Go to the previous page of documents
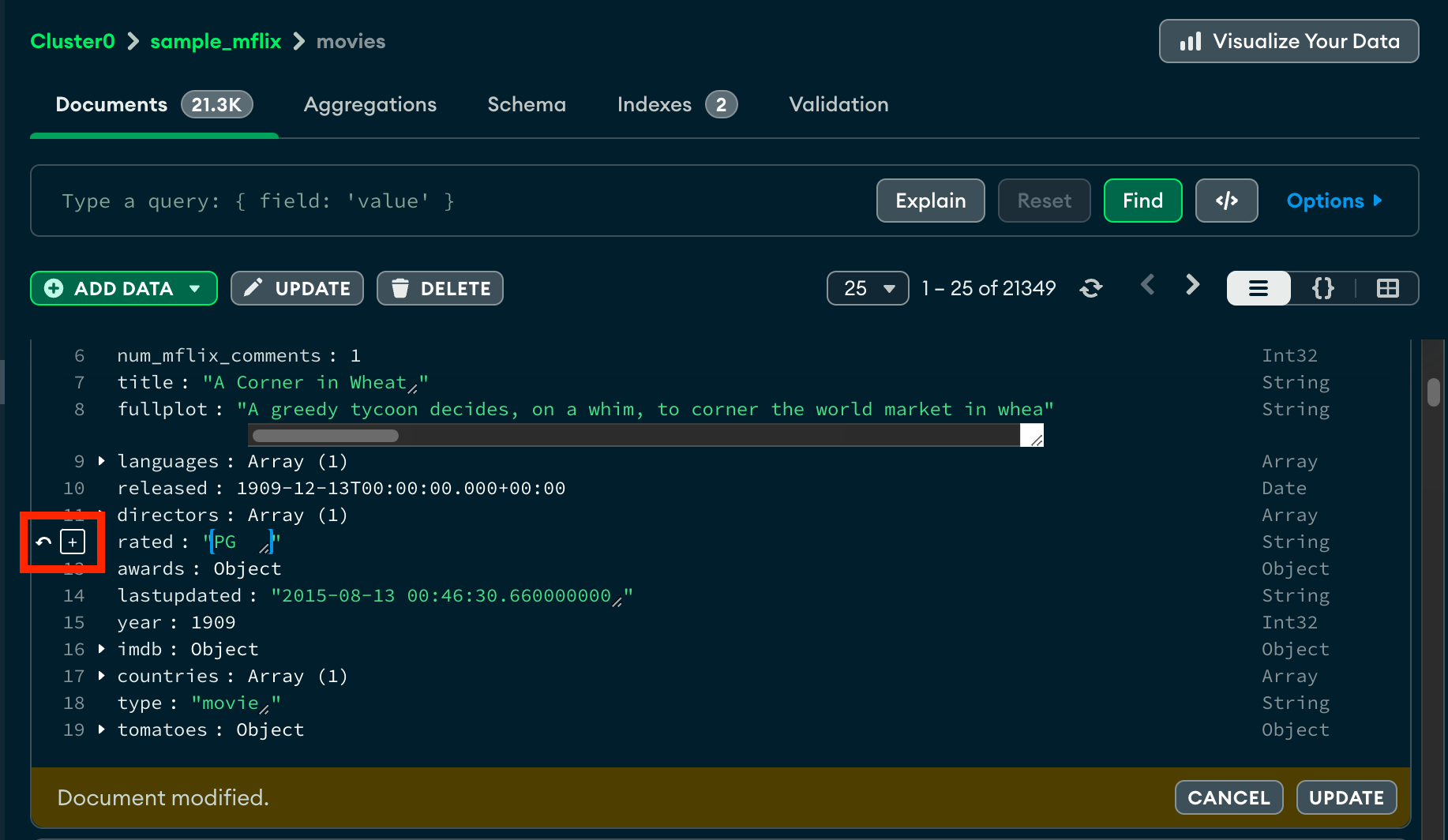 [x=1148, y=286]
